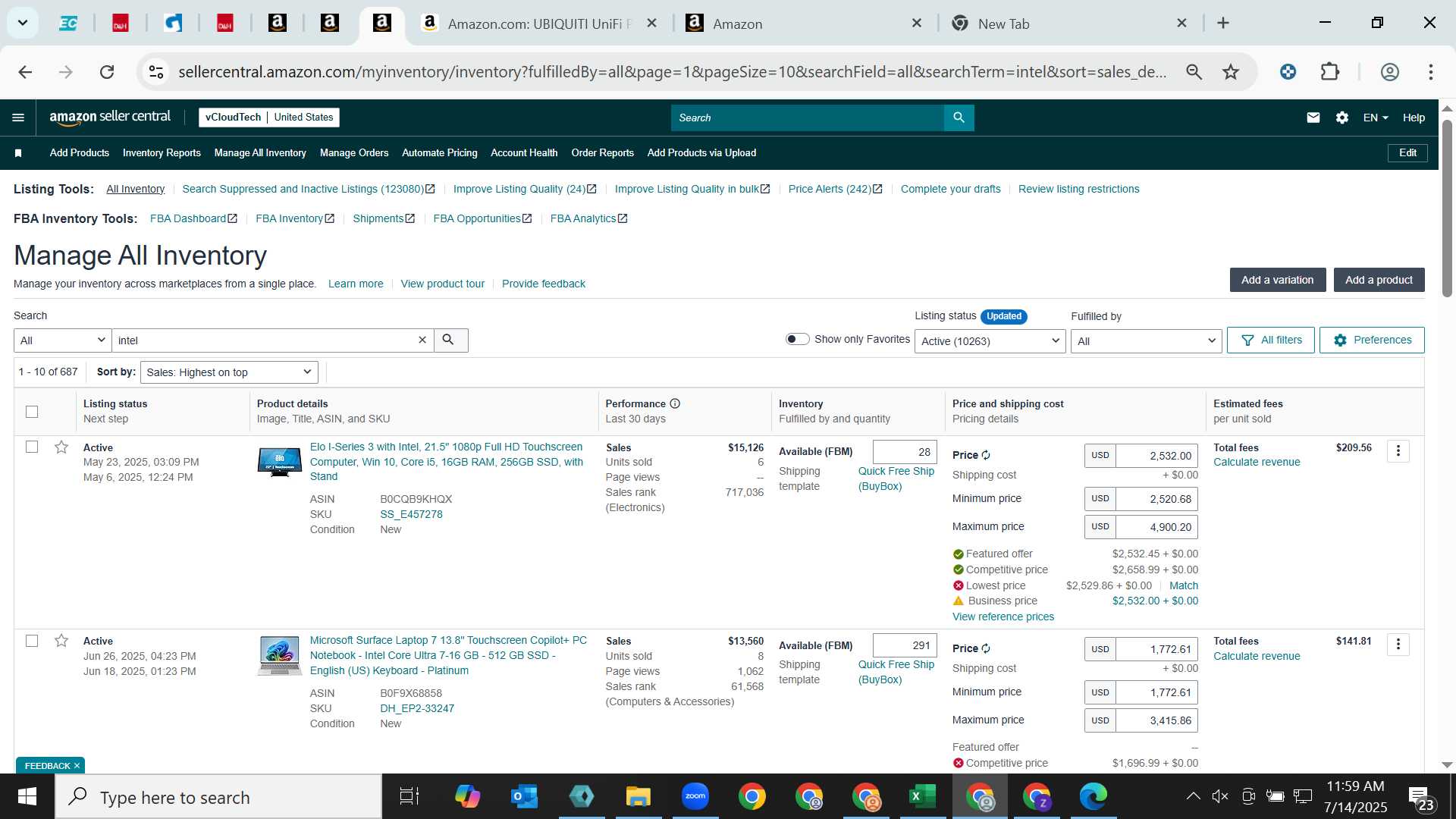Viewport: 1456px width, 819px height.
Task: Refresh the Elo I-Series price icon
Action: pos(986,455)
